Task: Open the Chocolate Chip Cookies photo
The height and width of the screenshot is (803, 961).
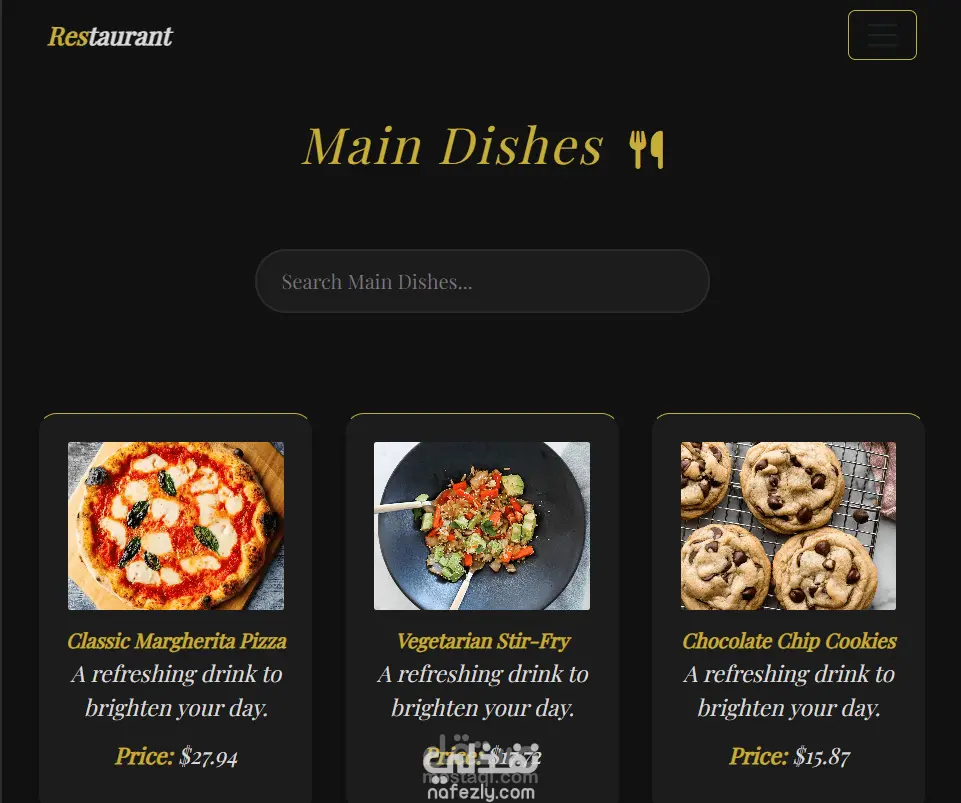Action: click(x=788, y=526)
